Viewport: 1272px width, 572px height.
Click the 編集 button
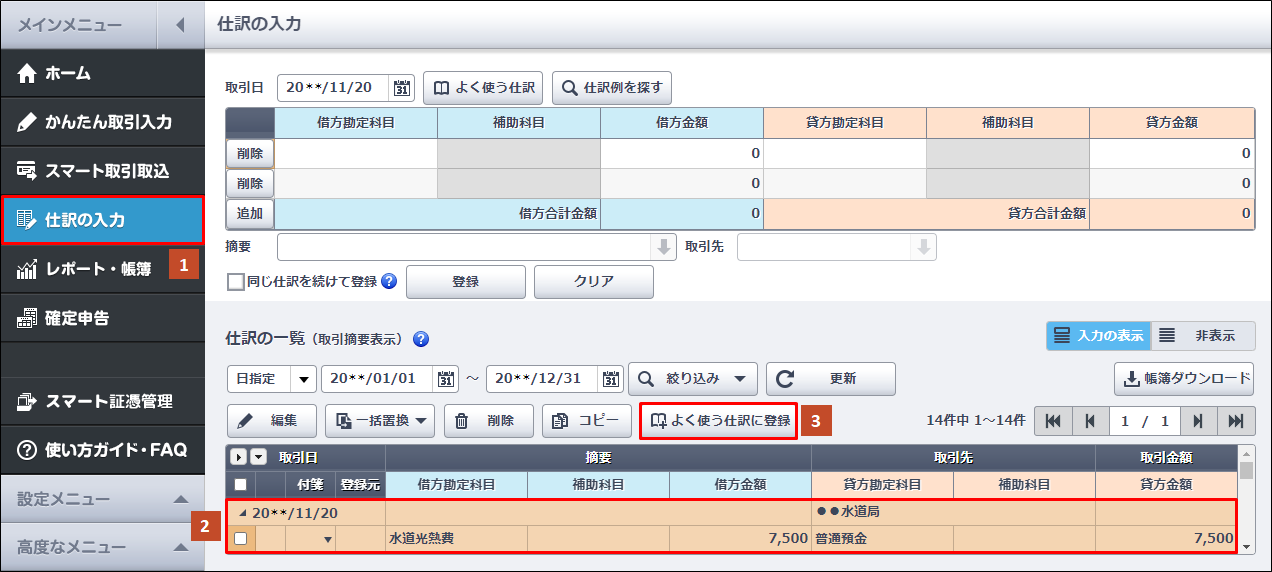coord(272,421)
